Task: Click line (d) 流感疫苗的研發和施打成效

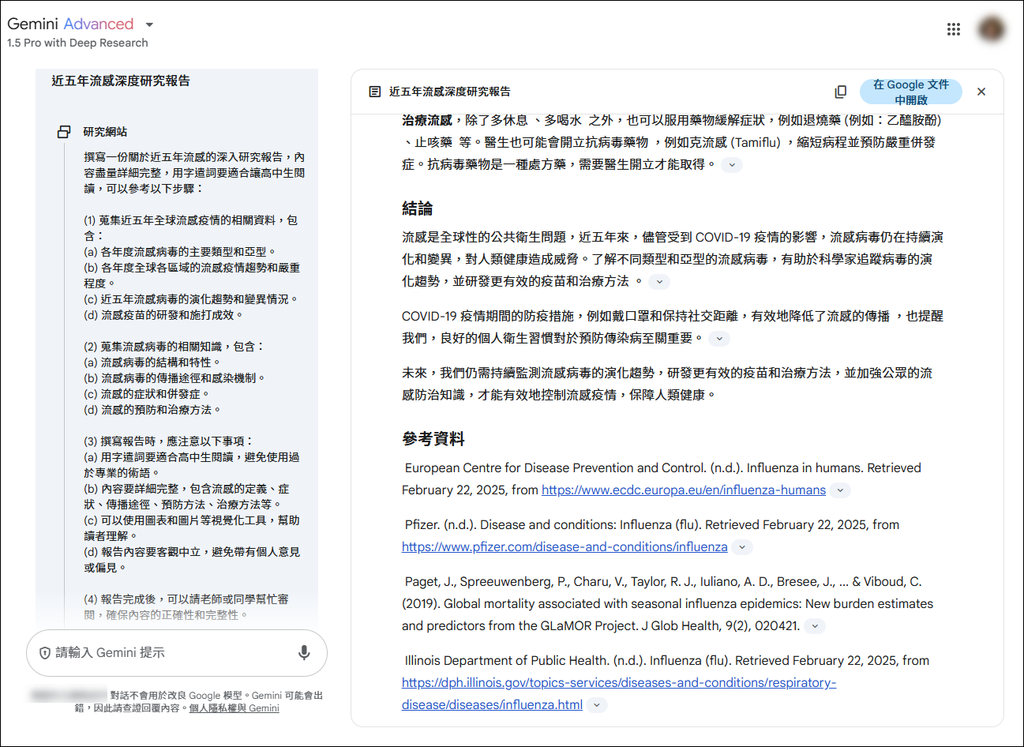Action: pyautogui.click(x=164, y=315)
